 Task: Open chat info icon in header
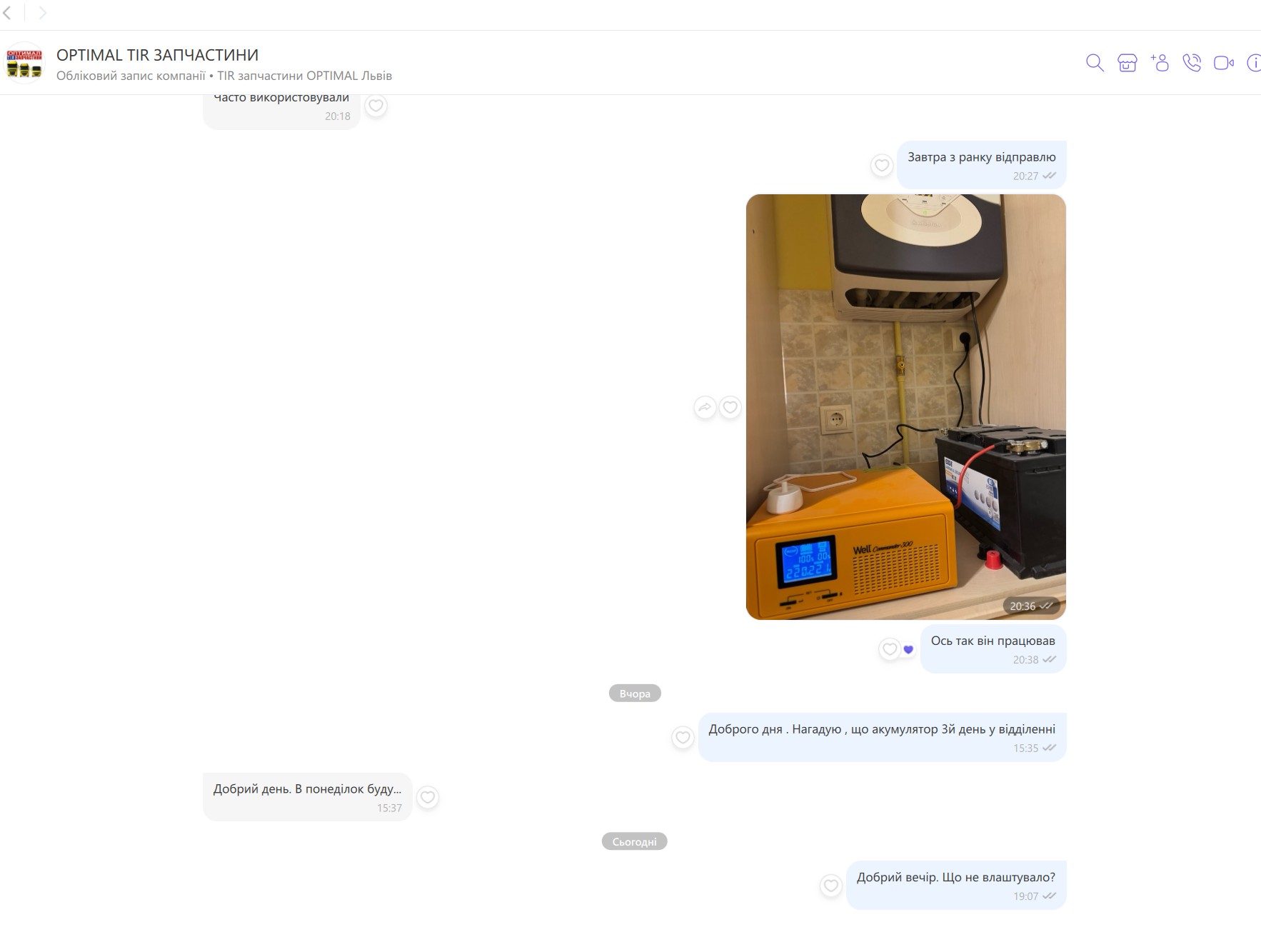pyautogui.click(x=1255, y=63)
